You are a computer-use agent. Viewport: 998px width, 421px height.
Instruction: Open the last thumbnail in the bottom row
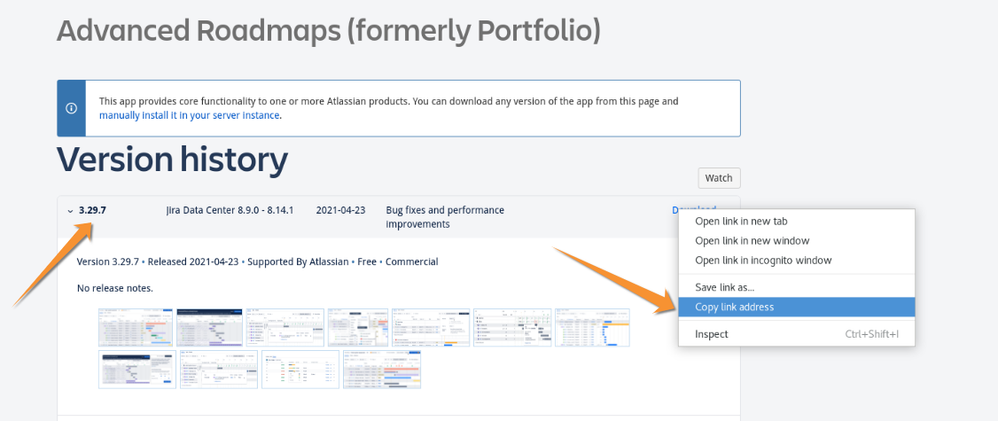pyautogui.click(x=382, y=369)
